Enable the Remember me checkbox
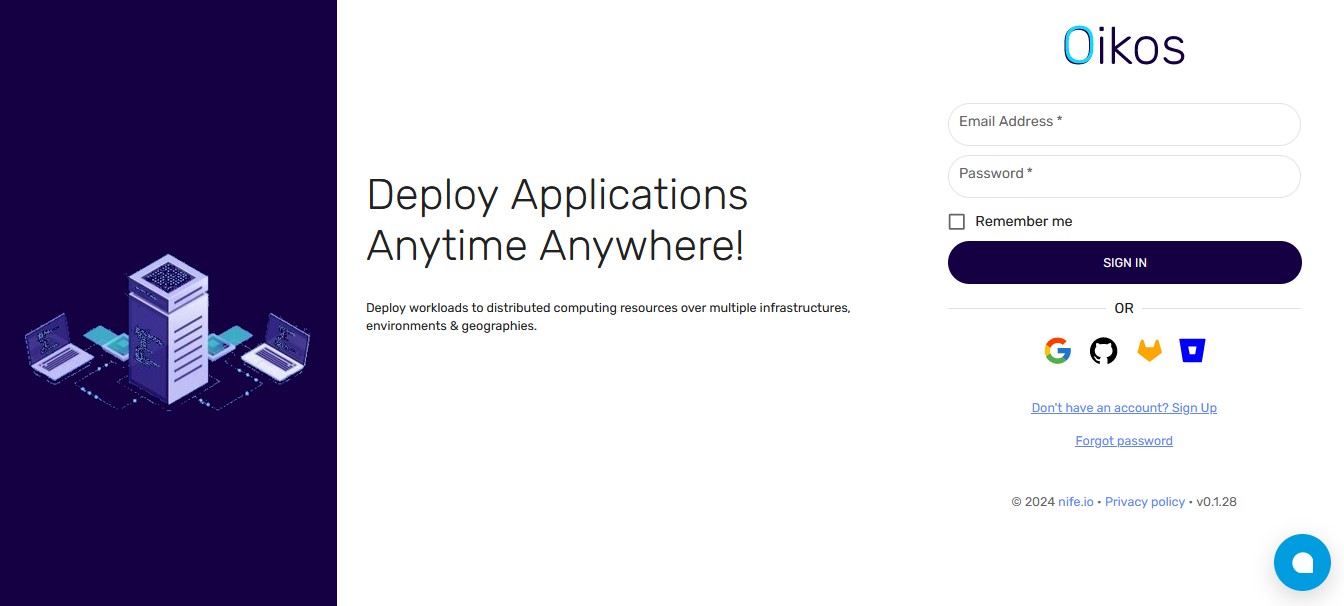Viewport: 1344px width, 606px height. click(x=957, y=222)
